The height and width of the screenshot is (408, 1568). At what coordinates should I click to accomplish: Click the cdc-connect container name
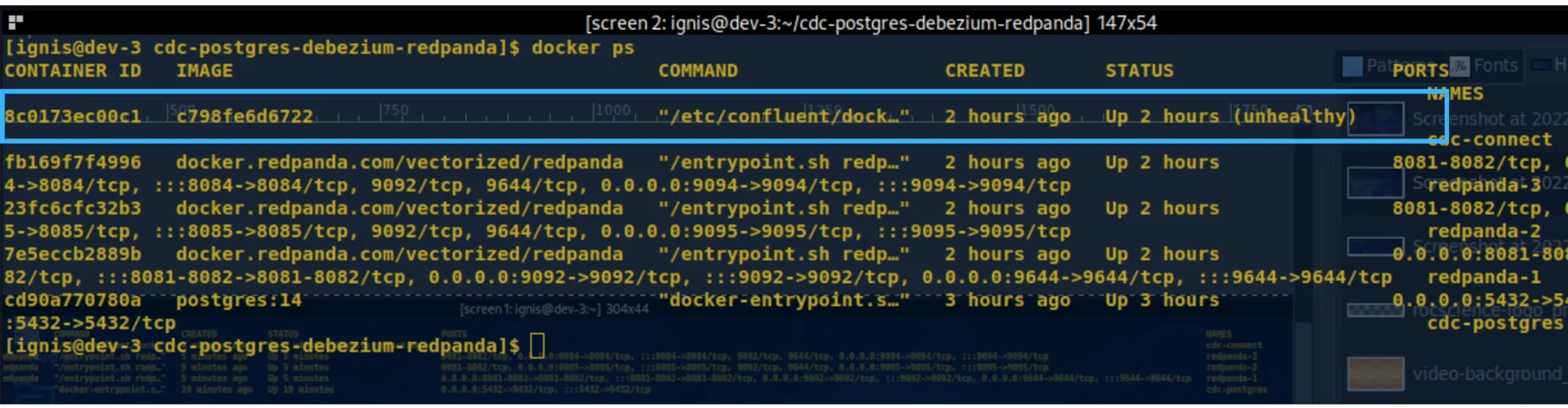click(x=1490, y=139)
